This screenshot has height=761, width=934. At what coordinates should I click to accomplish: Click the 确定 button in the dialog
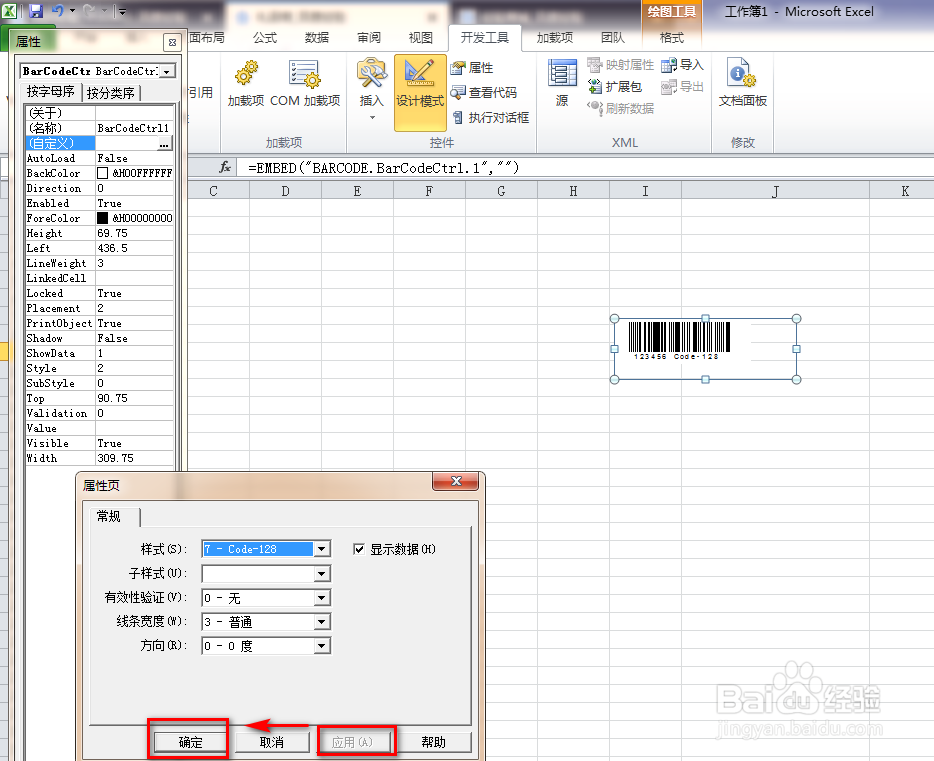pos(188,741)
